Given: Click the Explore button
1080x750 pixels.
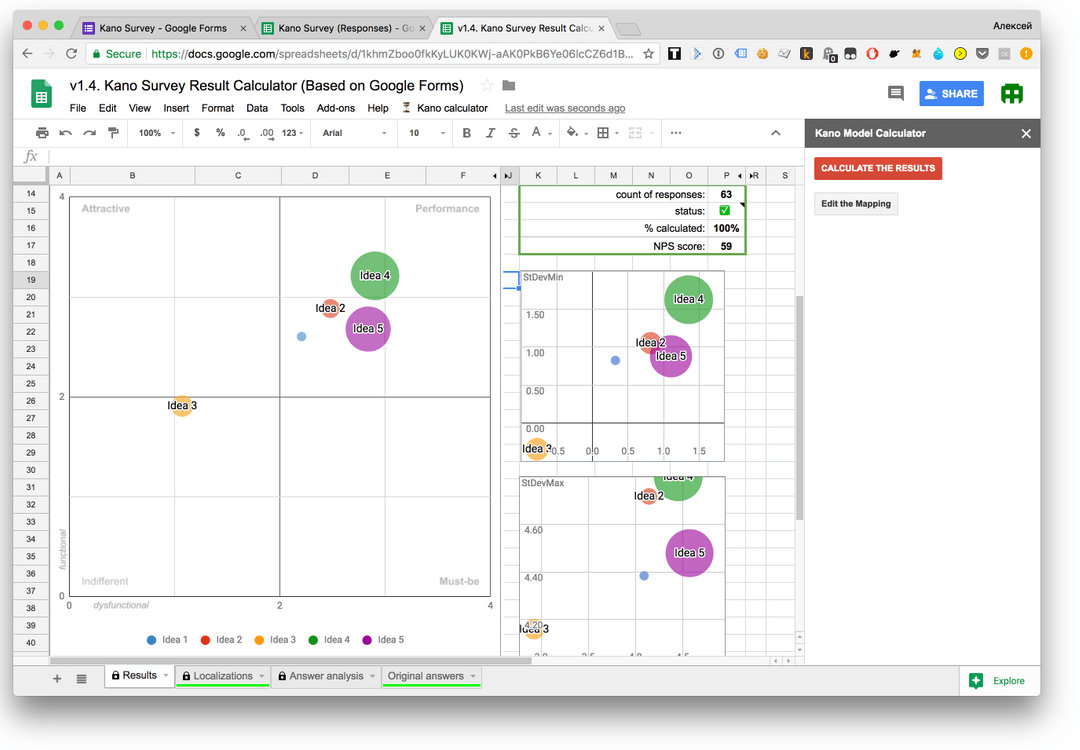Looking at the screenshot, I should coord(997,680).
